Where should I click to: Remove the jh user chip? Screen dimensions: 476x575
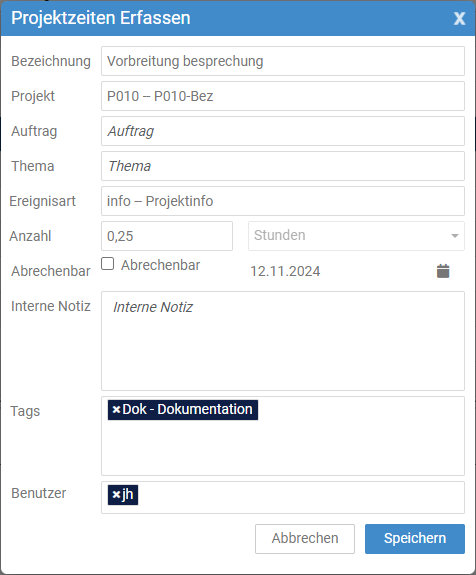[x=116, y=495]
